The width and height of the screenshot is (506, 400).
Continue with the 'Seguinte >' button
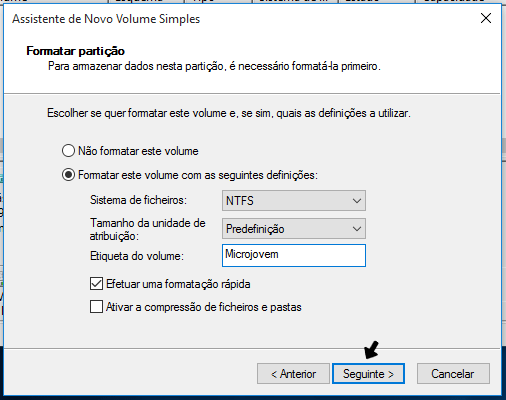pyautogui.click(x=368, y=374)
